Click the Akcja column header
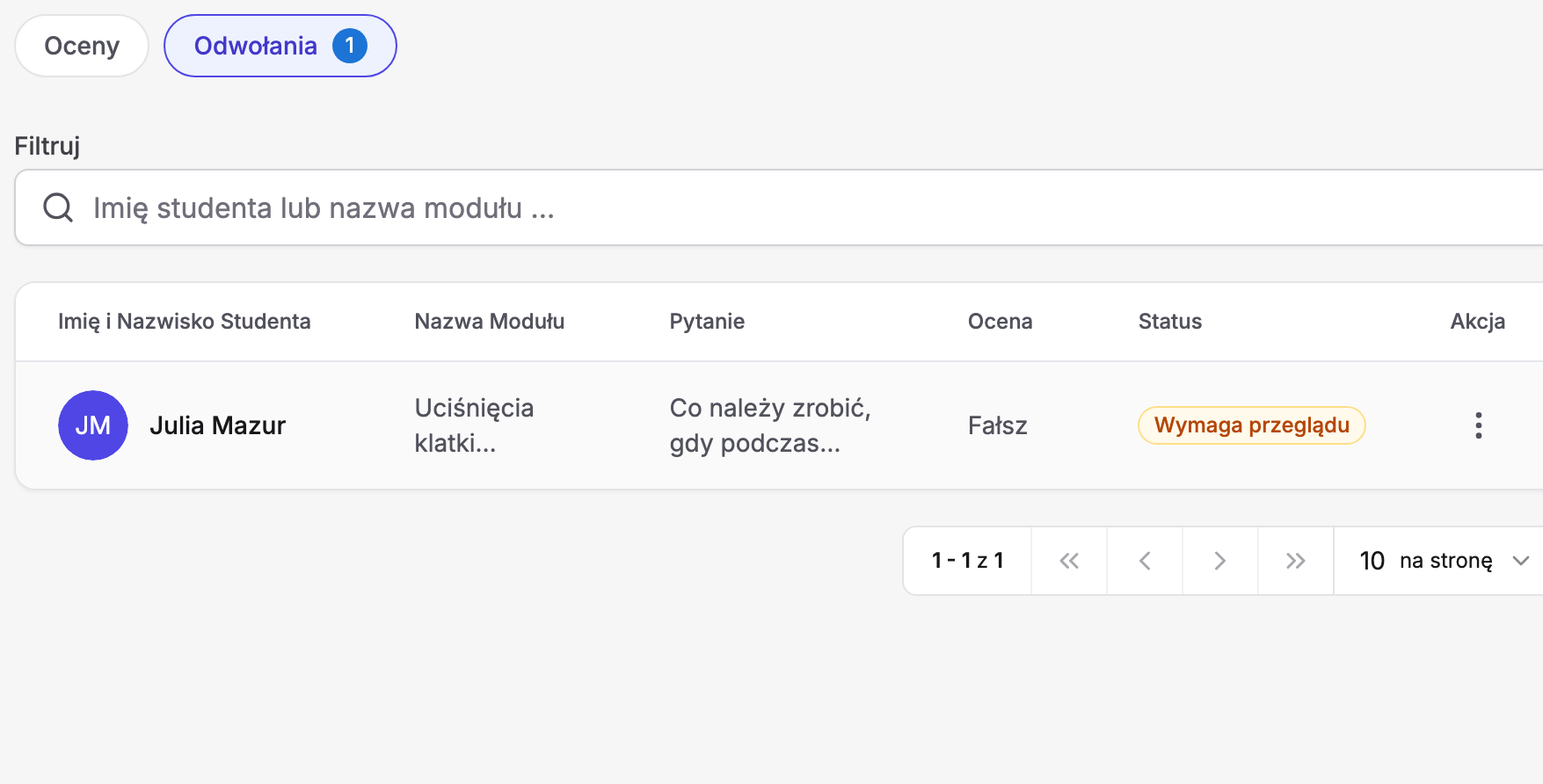 pyautogui.click(x=1478, y=322)
